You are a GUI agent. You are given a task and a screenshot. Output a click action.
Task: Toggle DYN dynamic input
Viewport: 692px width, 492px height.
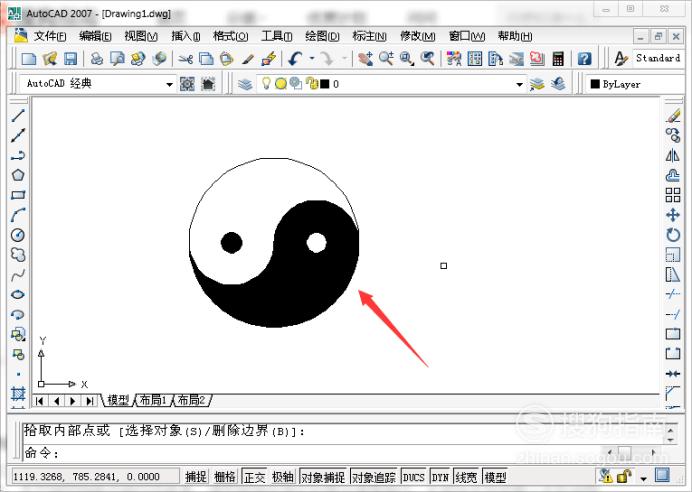tap(440, 477)
